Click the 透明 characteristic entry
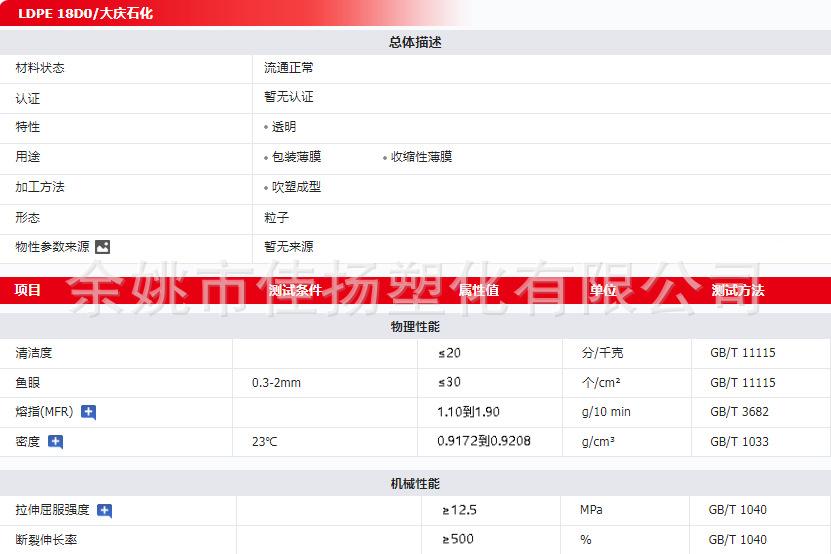This screenshot has height=554, width=831. pos(284,127)
